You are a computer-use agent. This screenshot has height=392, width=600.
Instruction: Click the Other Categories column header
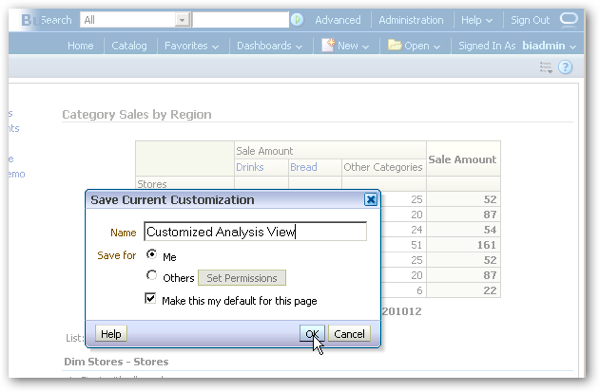pyautogui.click(x=383, y=167)
